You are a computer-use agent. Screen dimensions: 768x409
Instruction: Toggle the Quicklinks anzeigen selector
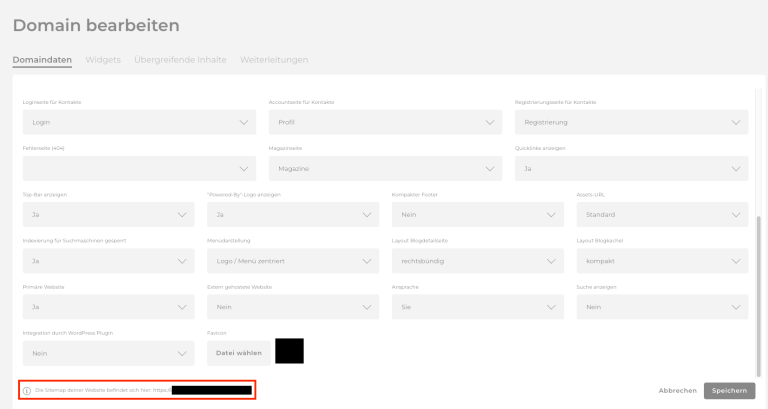631,169
